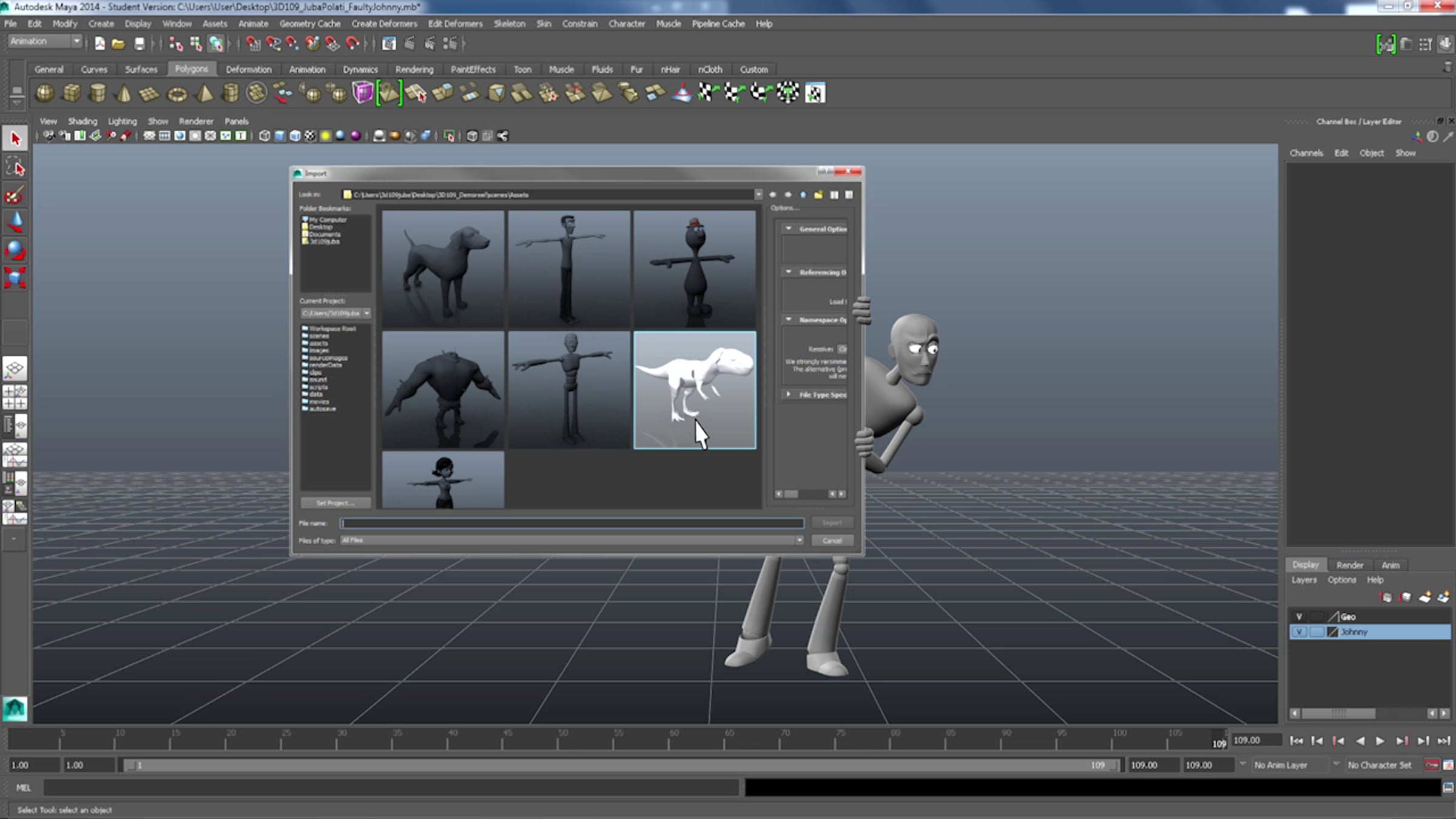
Task: Click the polygon sphere shelf icon
Action: coord(45,93)
